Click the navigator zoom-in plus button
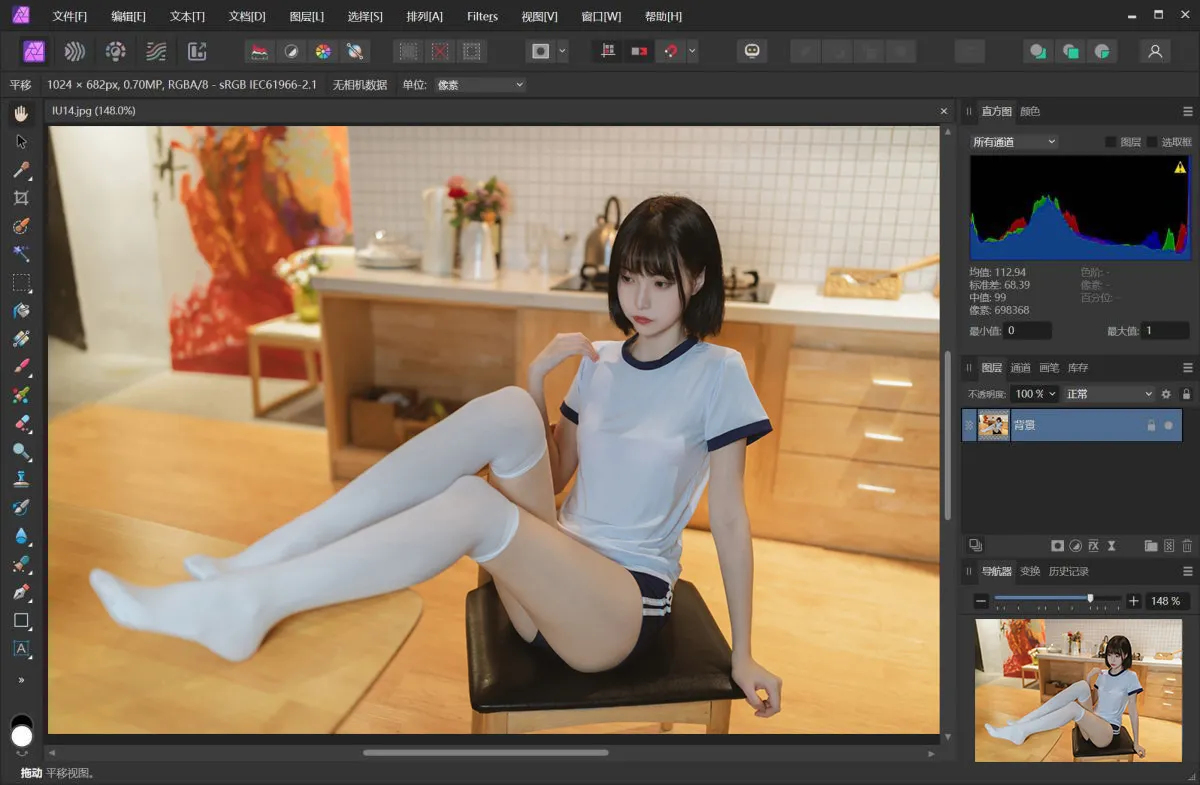This screenshot has height=785, width=1200. (1133, 601)
